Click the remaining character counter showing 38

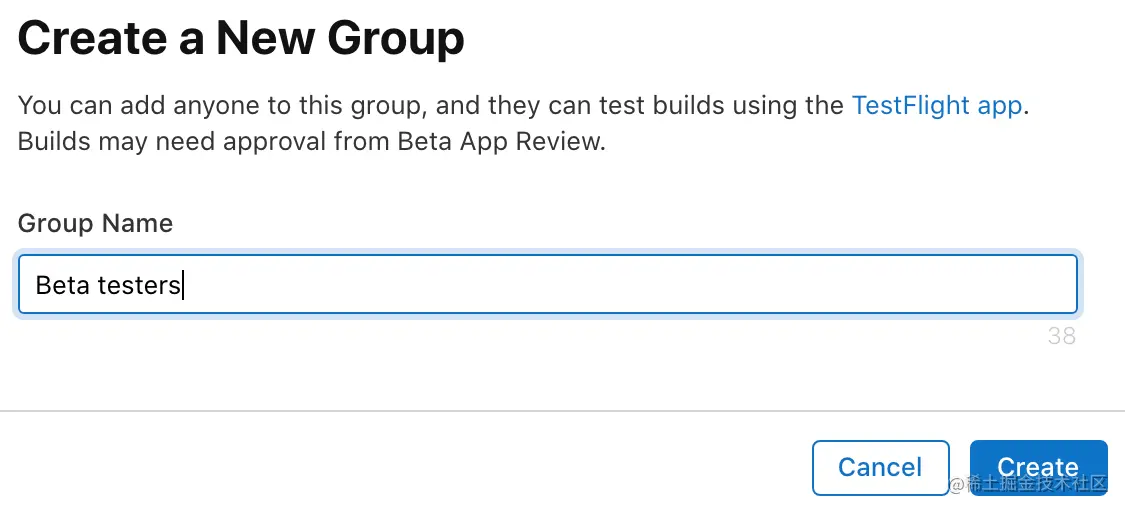tap(1061, 336)
